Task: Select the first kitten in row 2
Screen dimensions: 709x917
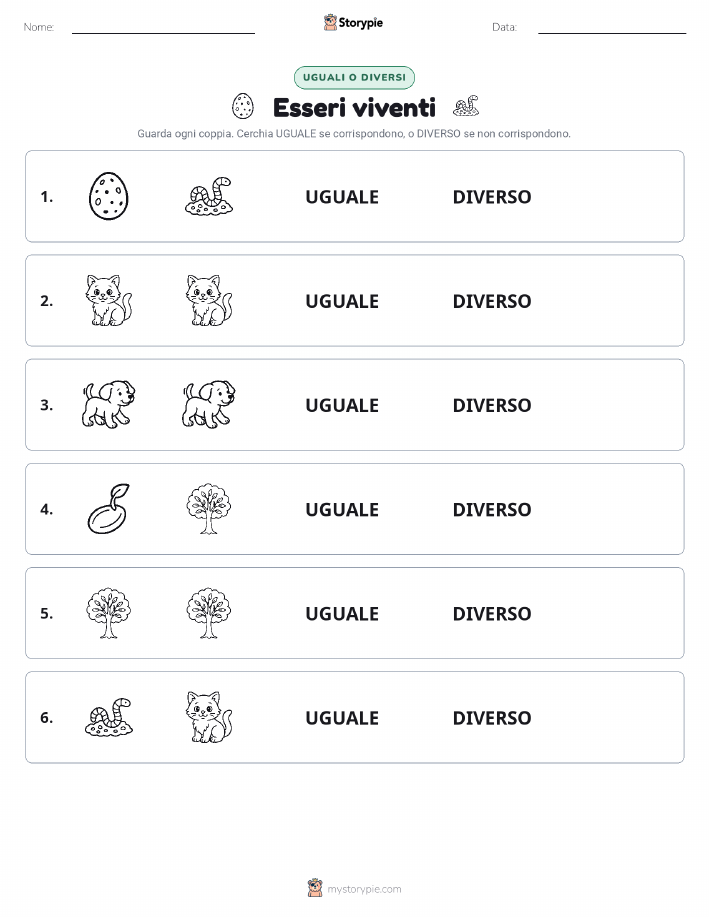Action: point(109,300)
